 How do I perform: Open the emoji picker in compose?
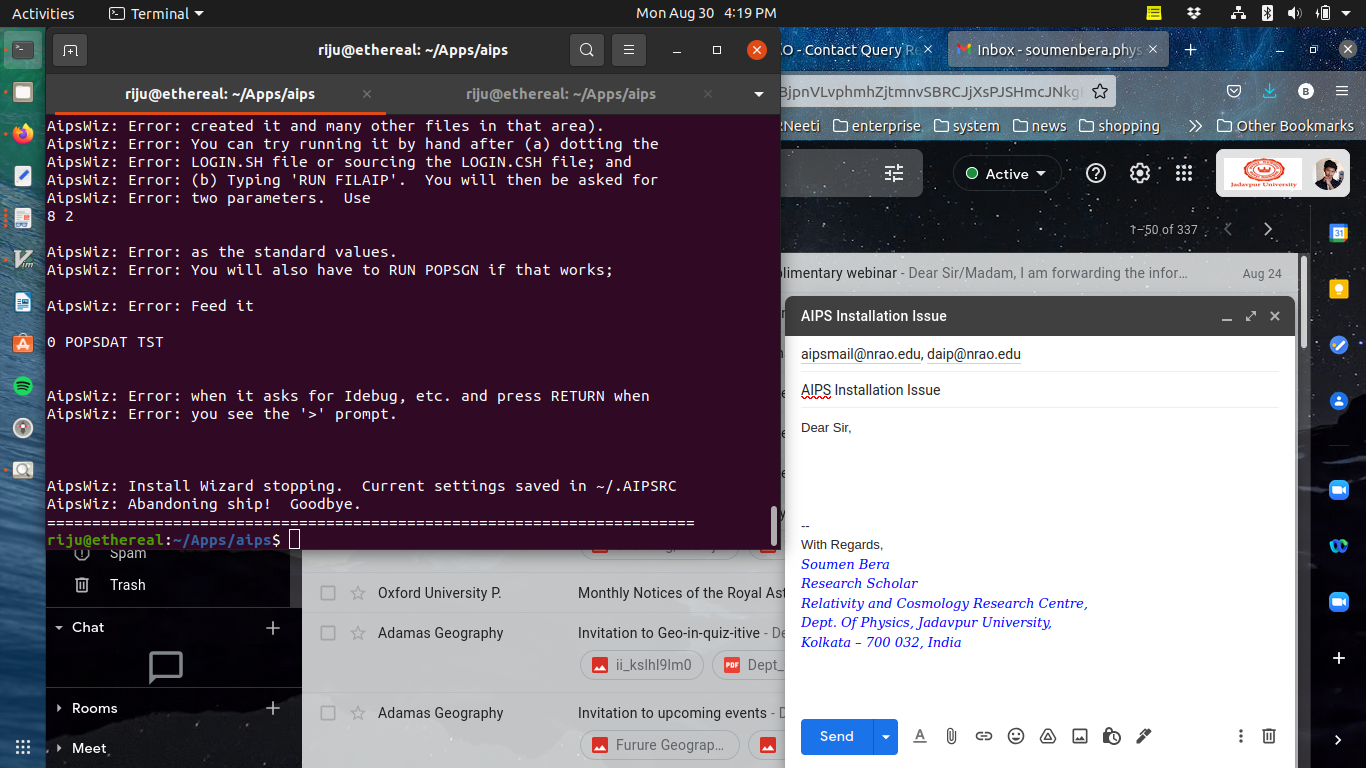pyautogui.click(x=1016, y=736)
